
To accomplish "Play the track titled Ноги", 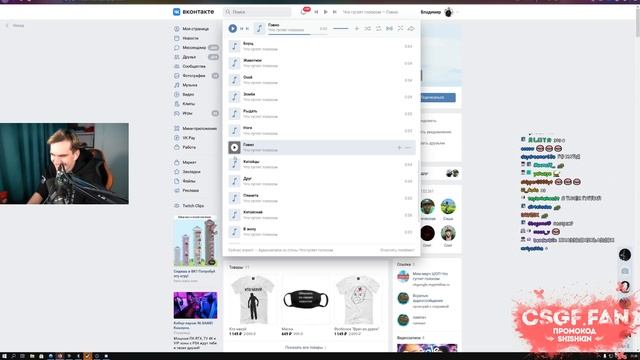I will [322, 131].
